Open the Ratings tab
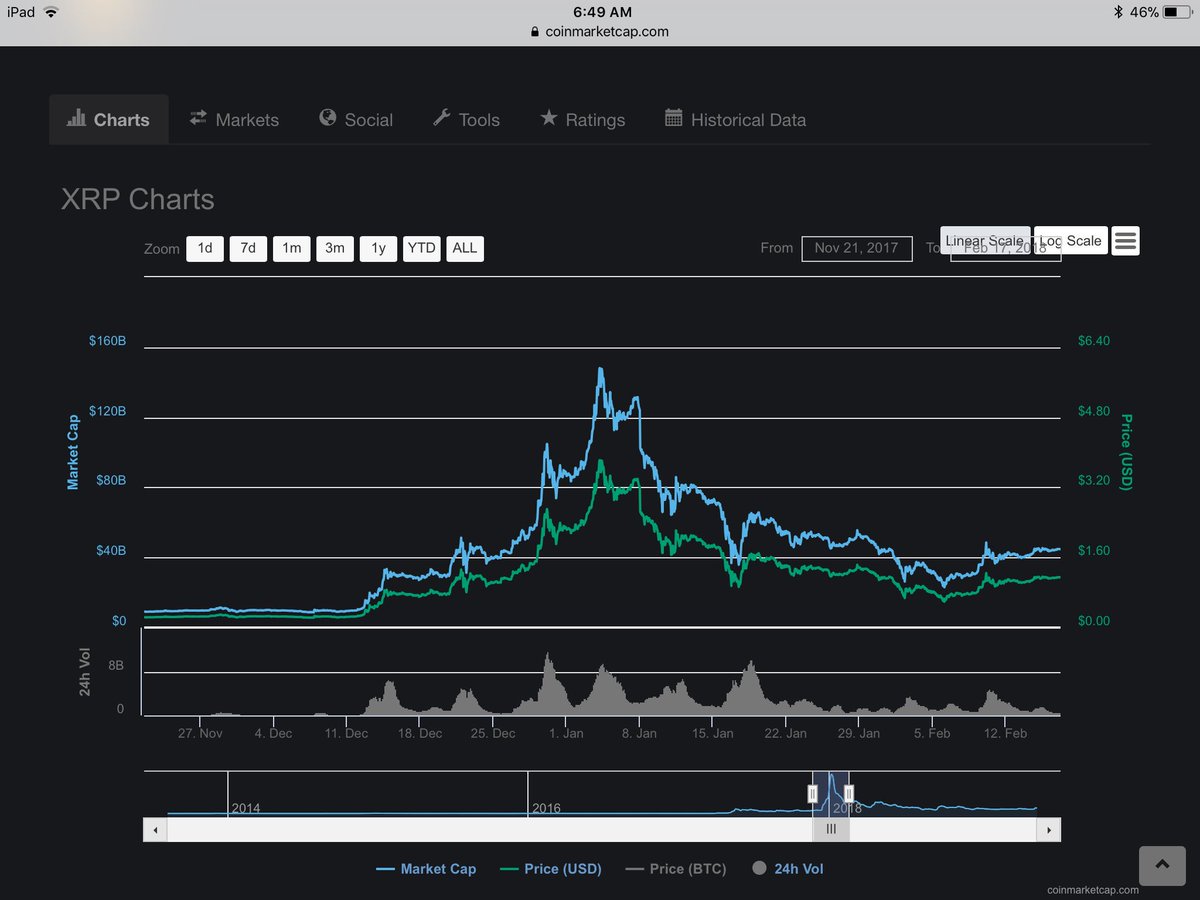Screen dimensions: 1200x900 tap(583, 119)
